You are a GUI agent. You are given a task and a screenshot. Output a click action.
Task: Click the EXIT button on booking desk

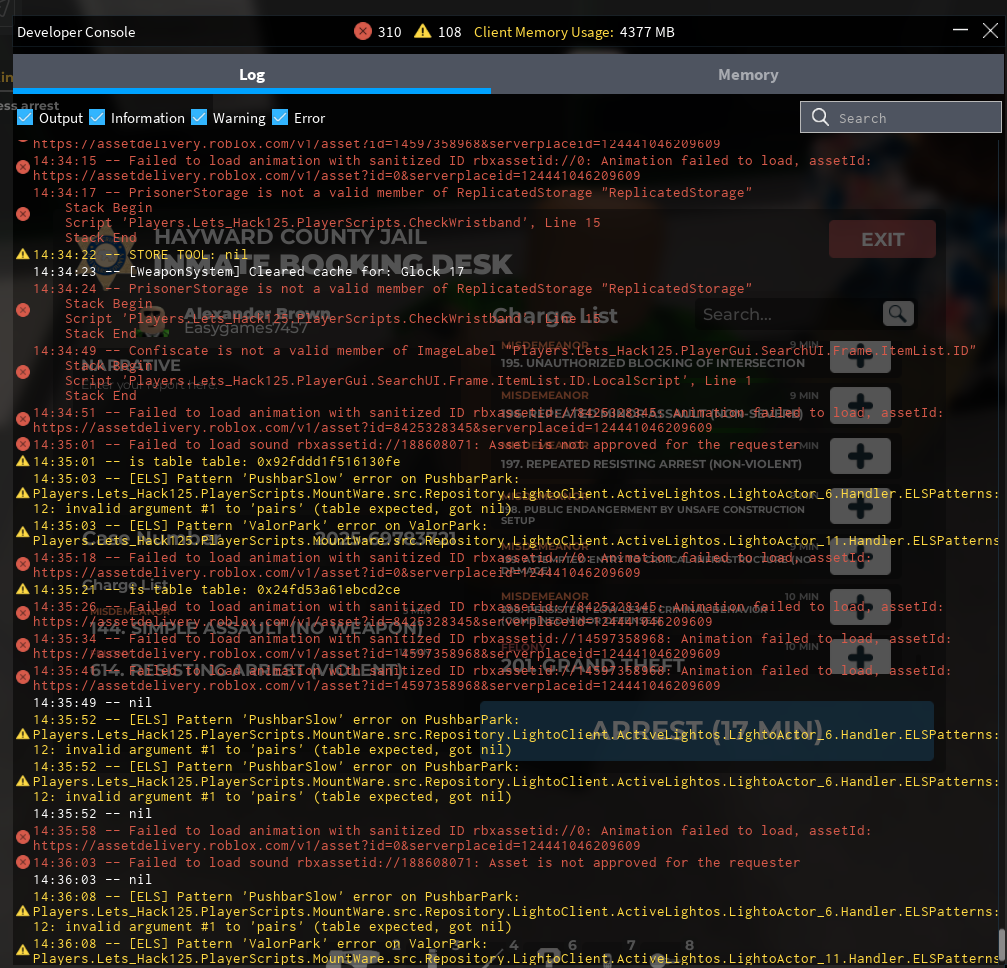(x=882, y=240)
